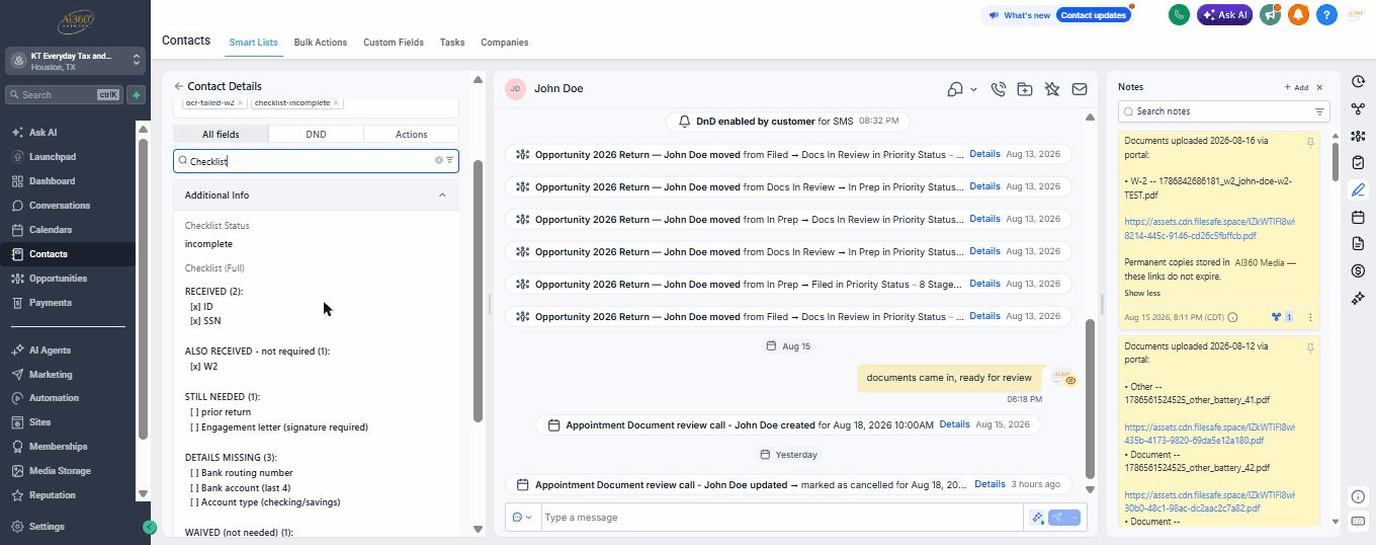Open the blue help question mark
This screenshot has height=545, width=1376.
point(1326,15)
